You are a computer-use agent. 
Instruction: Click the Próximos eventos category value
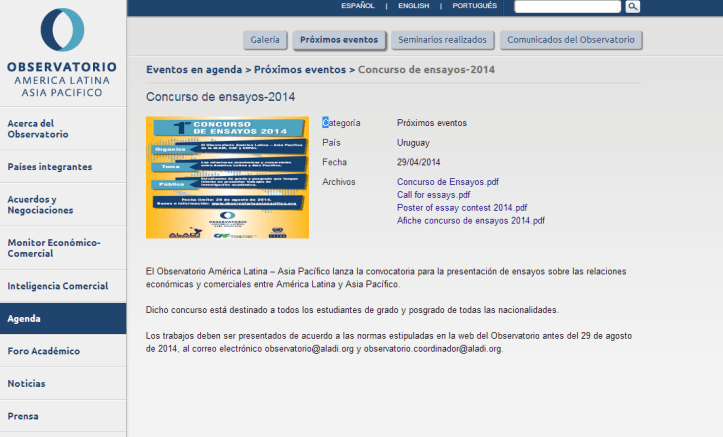tap(432, 123)
